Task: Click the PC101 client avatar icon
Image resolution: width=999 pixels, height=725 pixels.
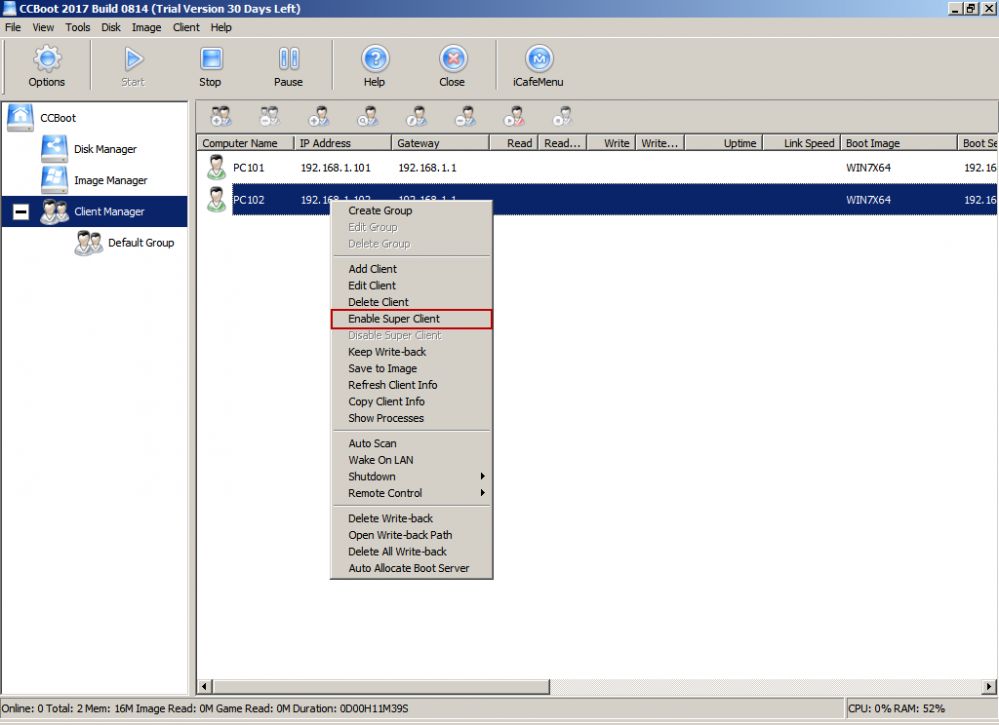Action: coord(217,168)
